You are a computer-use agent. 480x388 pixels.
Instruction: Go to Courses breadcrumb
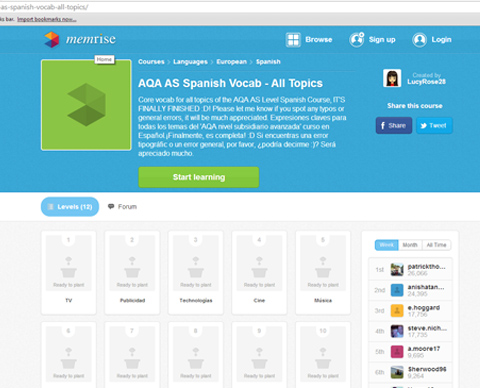click(151, 62)
